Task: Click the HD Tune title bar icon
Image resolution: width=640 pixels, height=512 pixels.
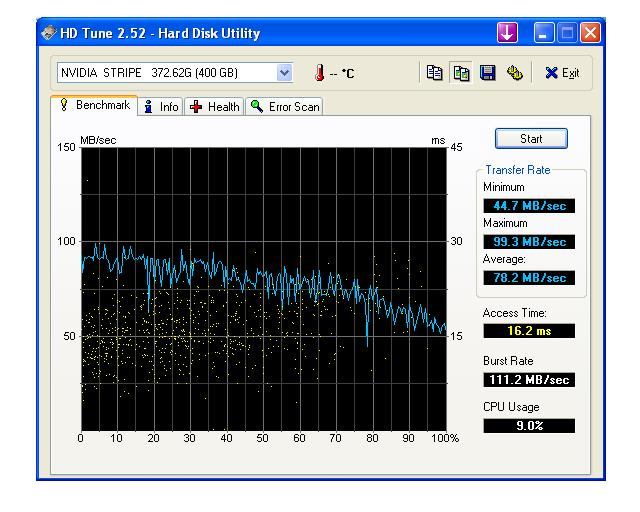Action: click(49, 33)
